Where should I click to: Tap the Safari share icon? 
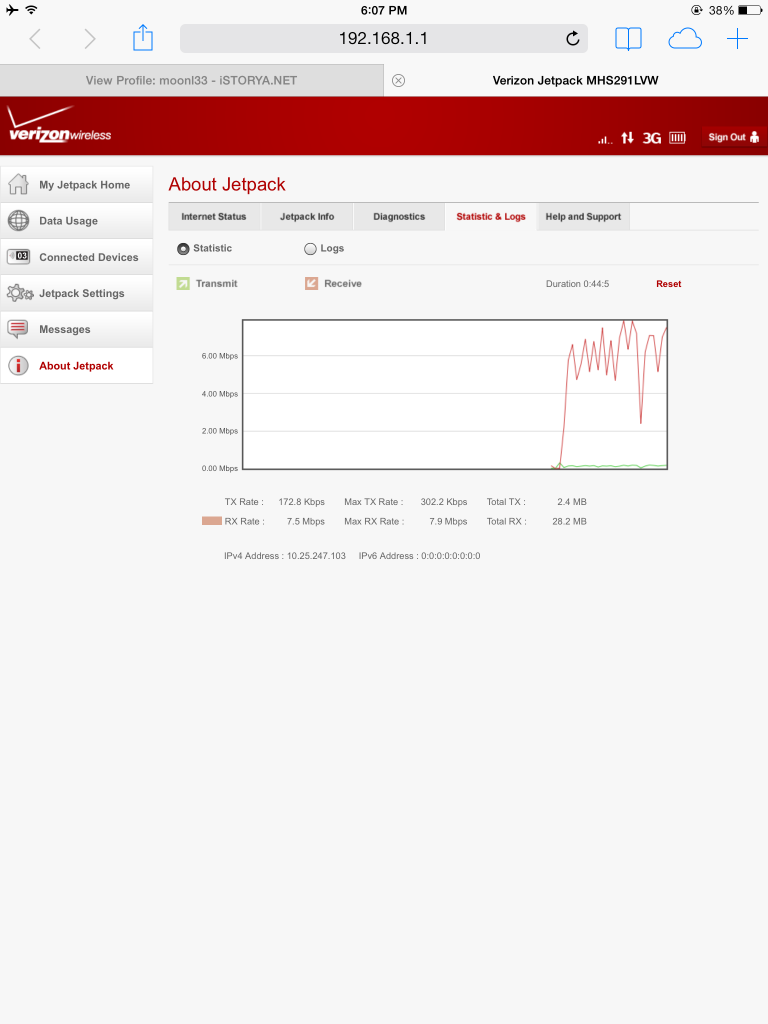tap(143, 39)
